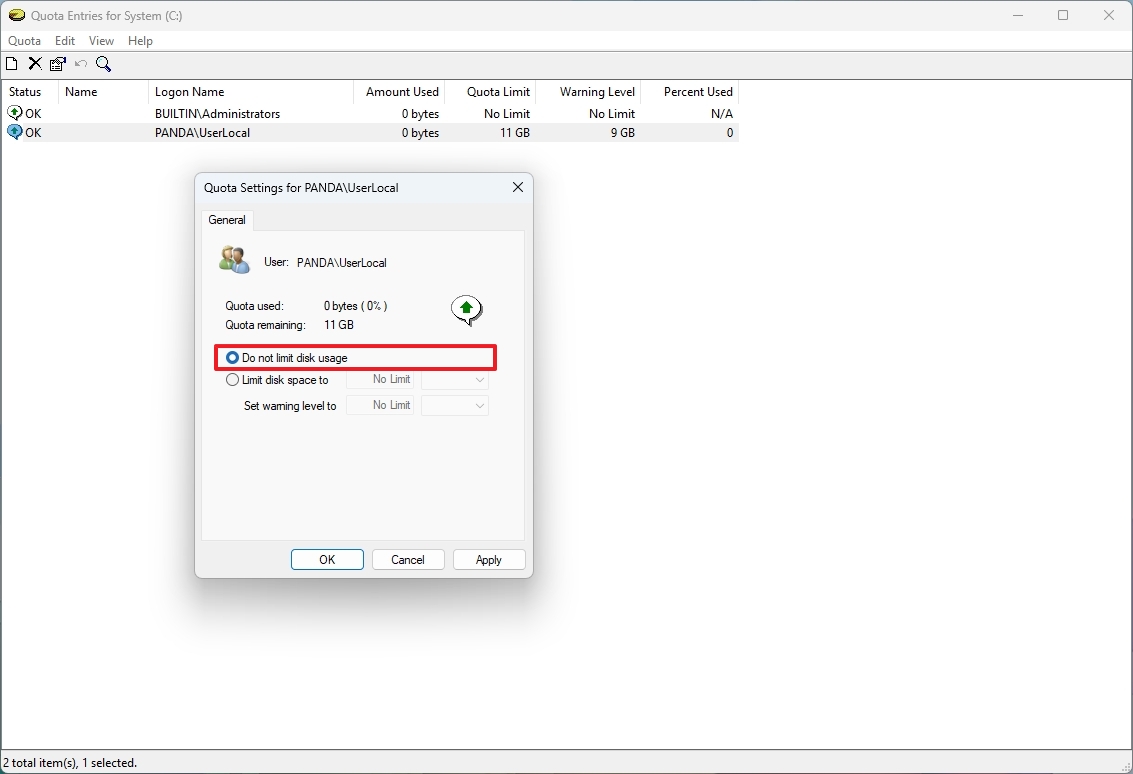Open the Quota menu
1133x774 pixels.
point(24,40)
